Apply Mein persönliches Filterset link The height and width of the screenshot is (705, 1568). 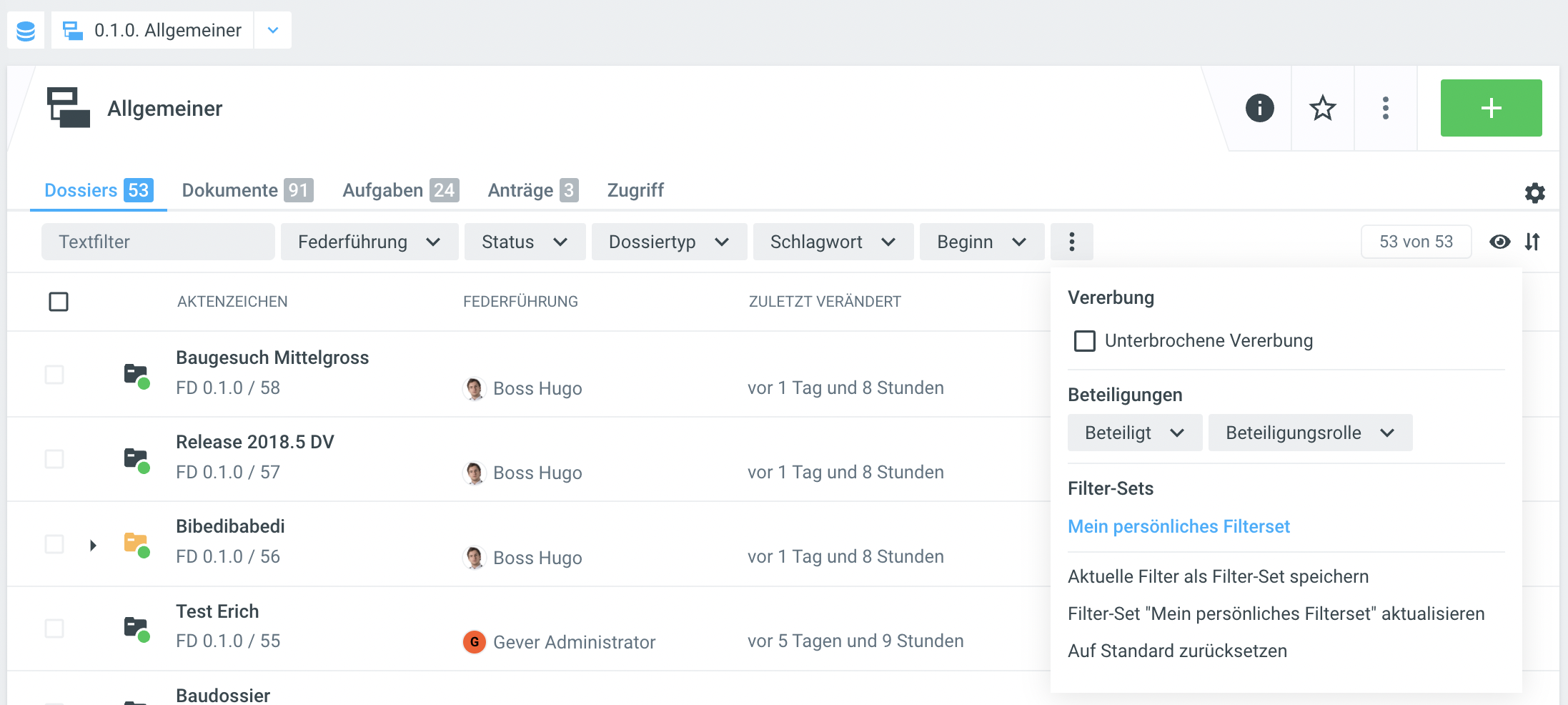click(1178, 527)
